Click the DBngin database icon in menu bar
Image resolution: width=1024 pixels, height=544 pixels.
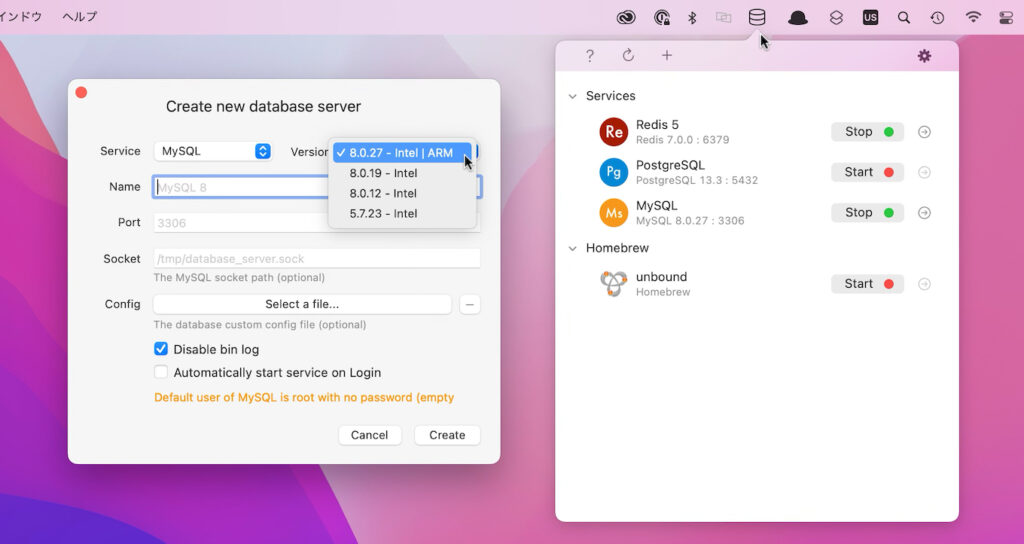pyautogui.click(x=757, y=17)
